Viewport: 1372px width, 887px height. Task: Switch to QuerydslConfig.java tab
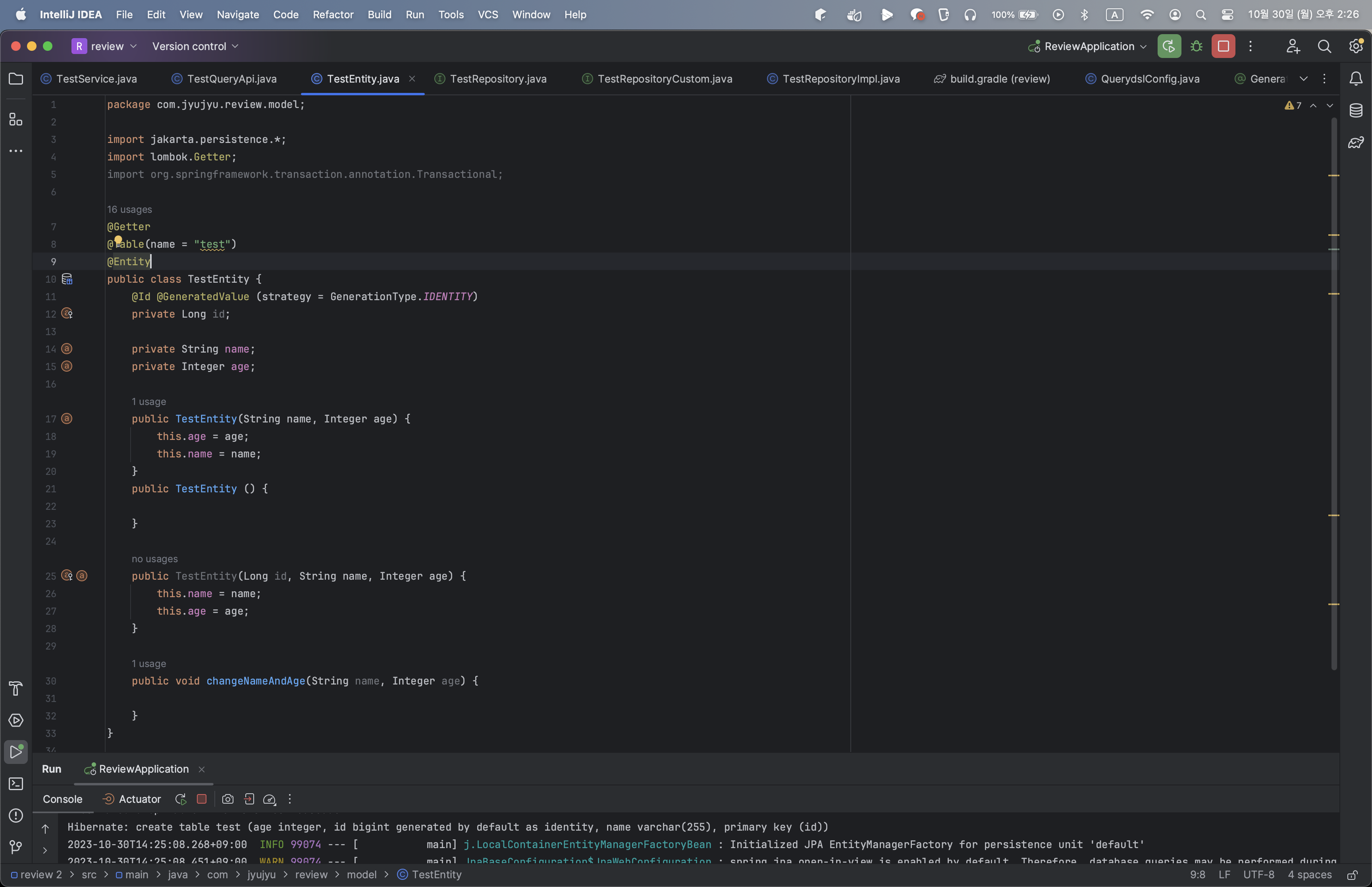[x=1143, y=79]
